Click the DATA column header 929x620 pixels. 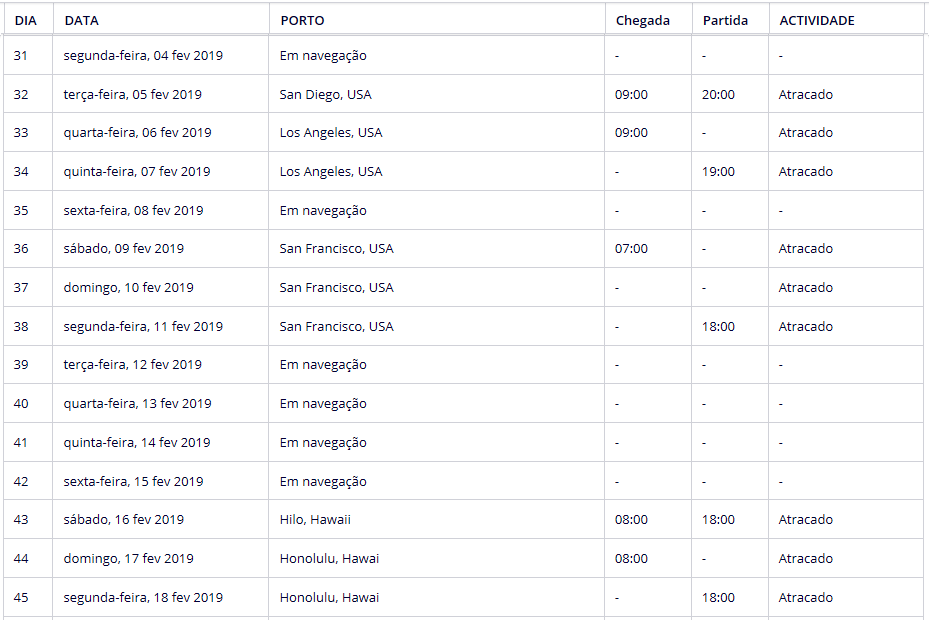pos(81,20)
